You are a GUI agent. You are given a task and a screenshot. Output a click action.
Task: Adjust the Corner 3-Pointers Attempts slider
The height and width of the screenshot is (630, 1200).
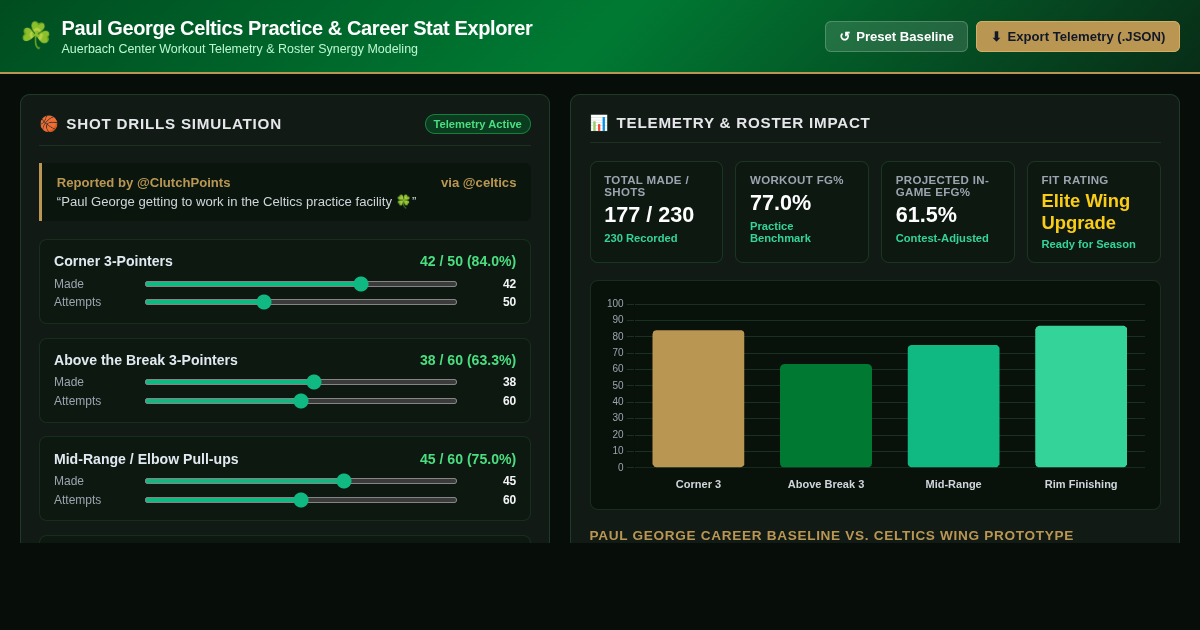point(301,302)
